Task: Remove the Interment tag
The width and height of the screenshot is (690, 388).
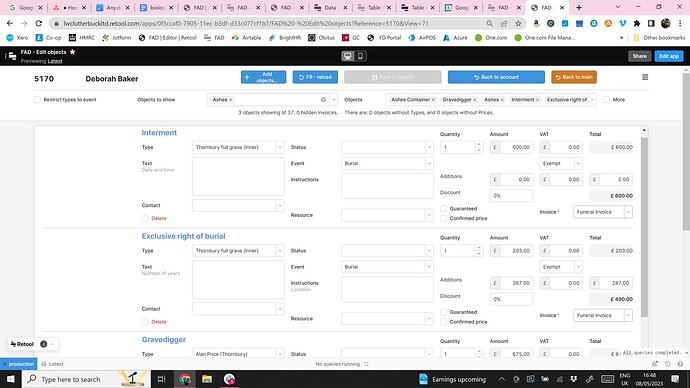Action: pyautogui.click(x=537, y=99)
